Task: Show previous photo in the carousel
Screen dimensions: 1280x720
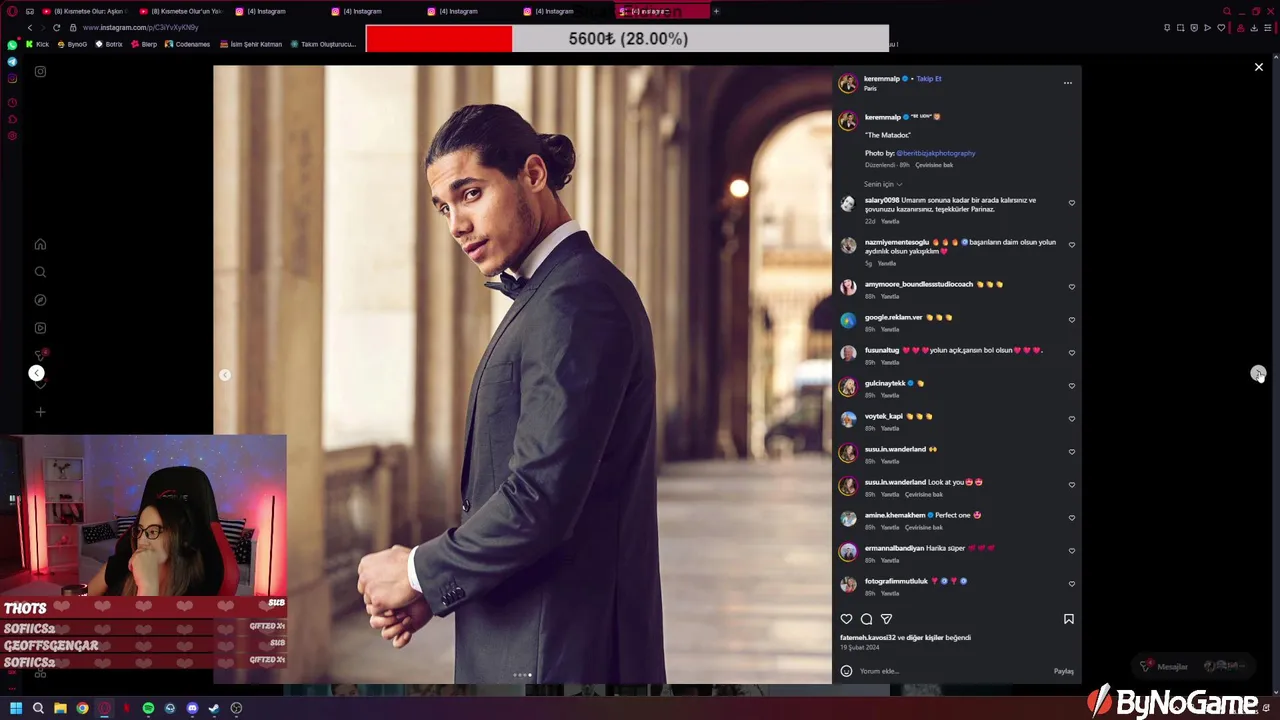Action: [x=225, y=375]
